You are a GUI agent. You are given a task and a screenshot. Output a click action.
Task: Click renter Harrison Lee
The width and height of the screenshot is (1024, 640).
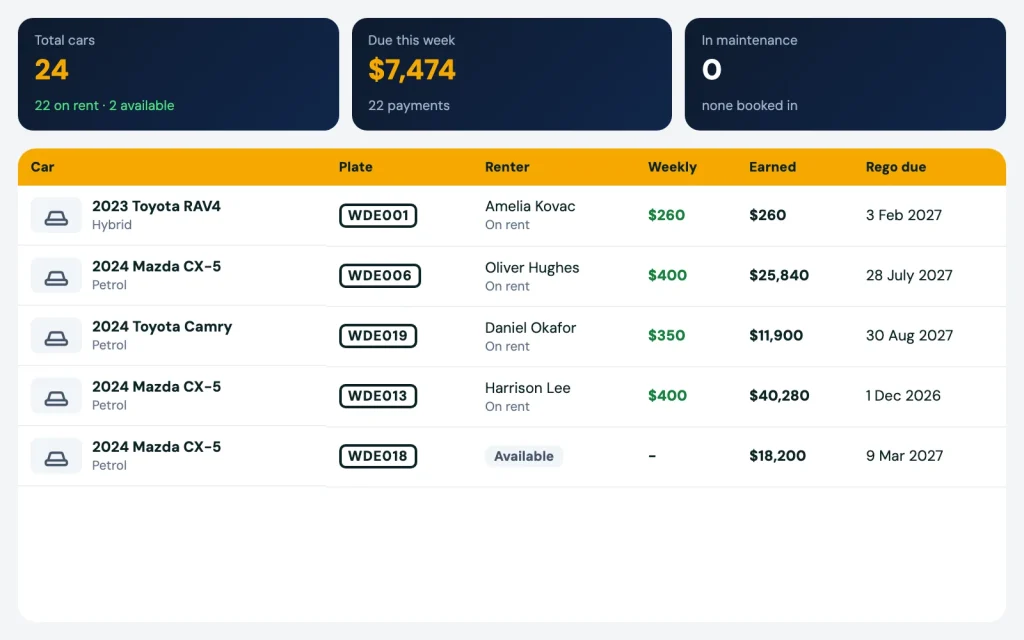528,388
